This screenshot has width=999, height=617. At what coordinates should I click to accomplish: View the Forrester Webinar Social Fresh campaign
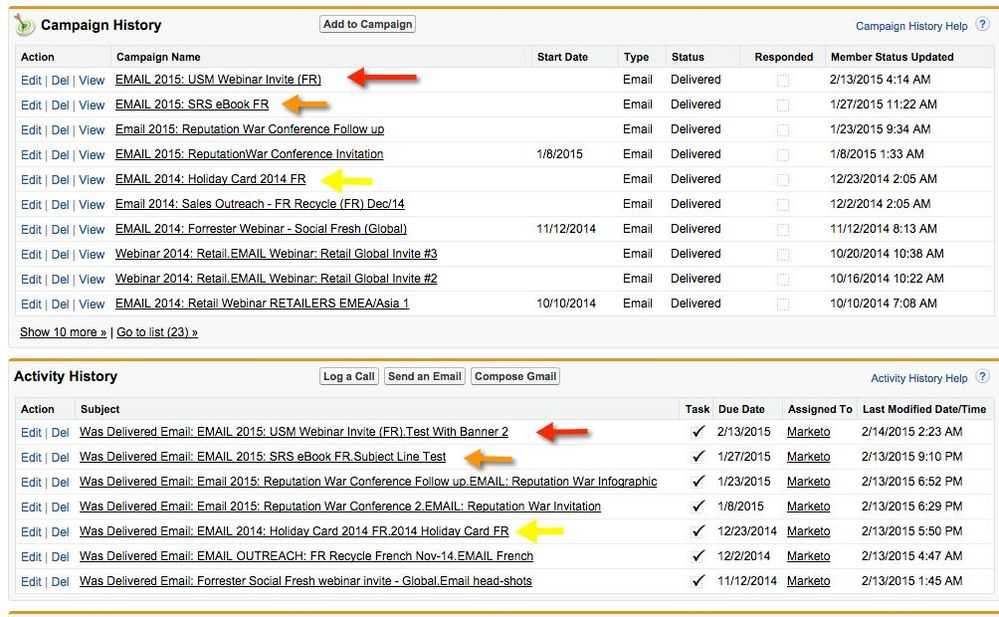point(92,229)
